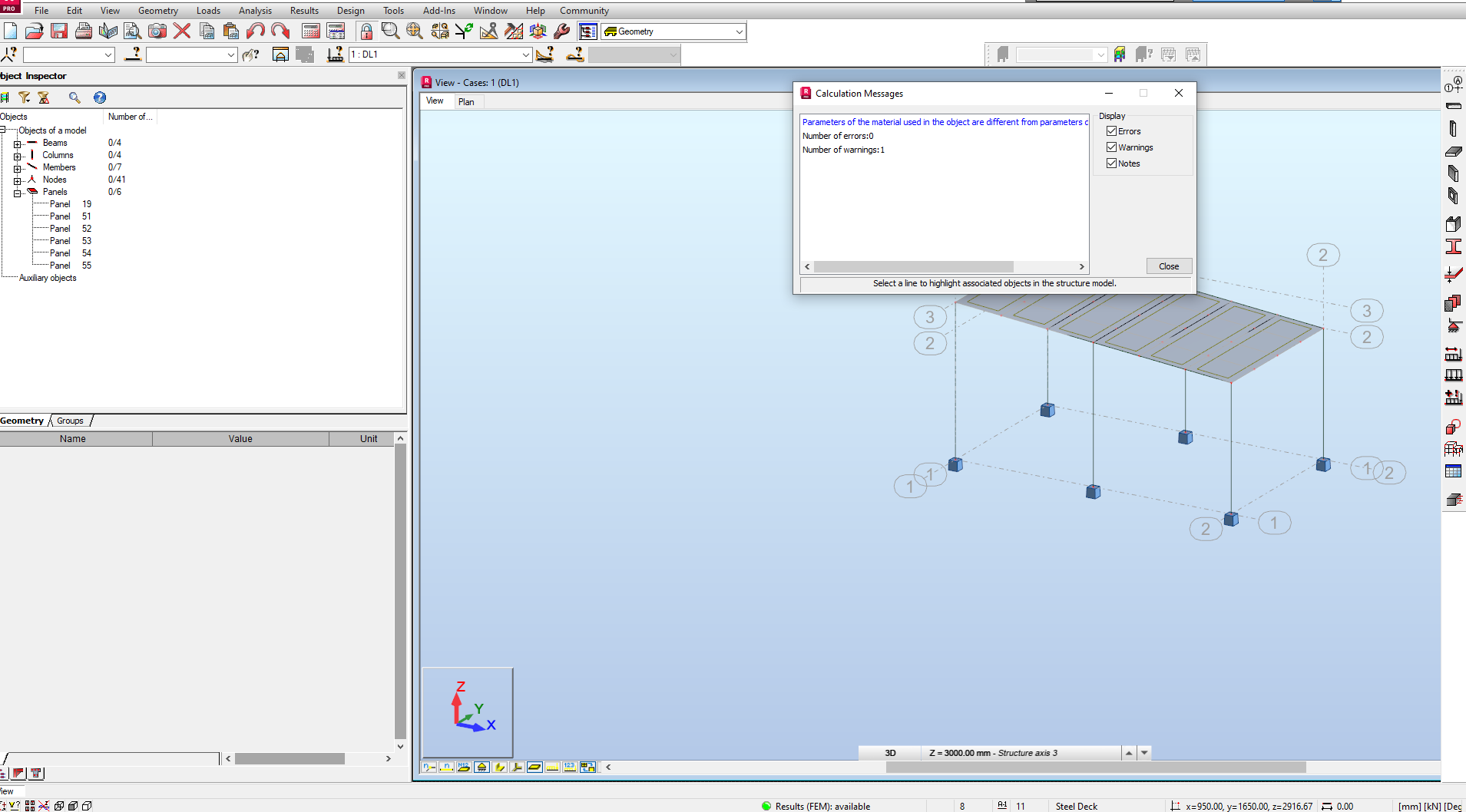Open the load case 1: DL1 dropdown
The height and width of the screenshot is (812, 1466).
click(x=525, y=54)
